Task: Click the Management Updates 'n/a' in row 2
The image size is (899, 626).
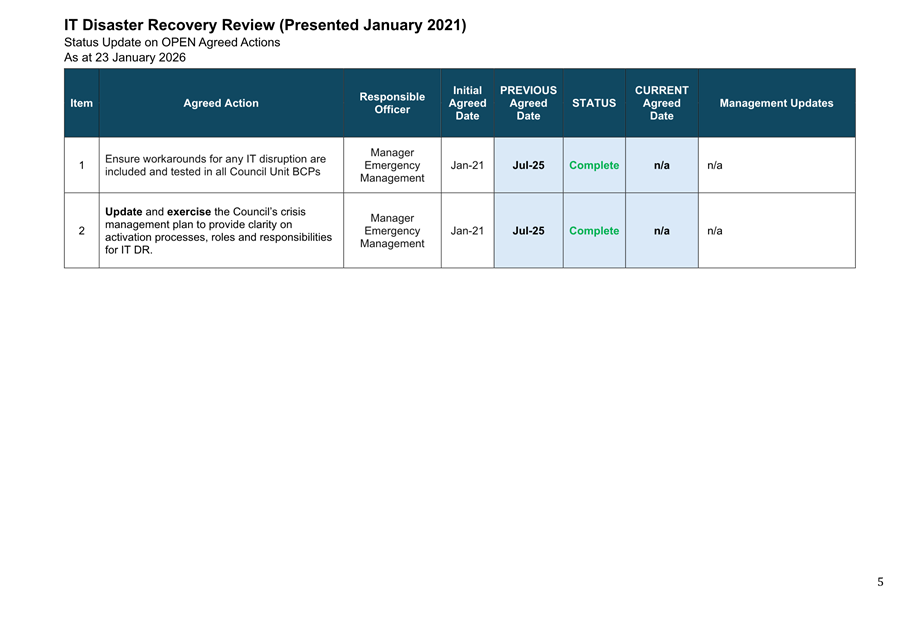Action: click(715, 231)
